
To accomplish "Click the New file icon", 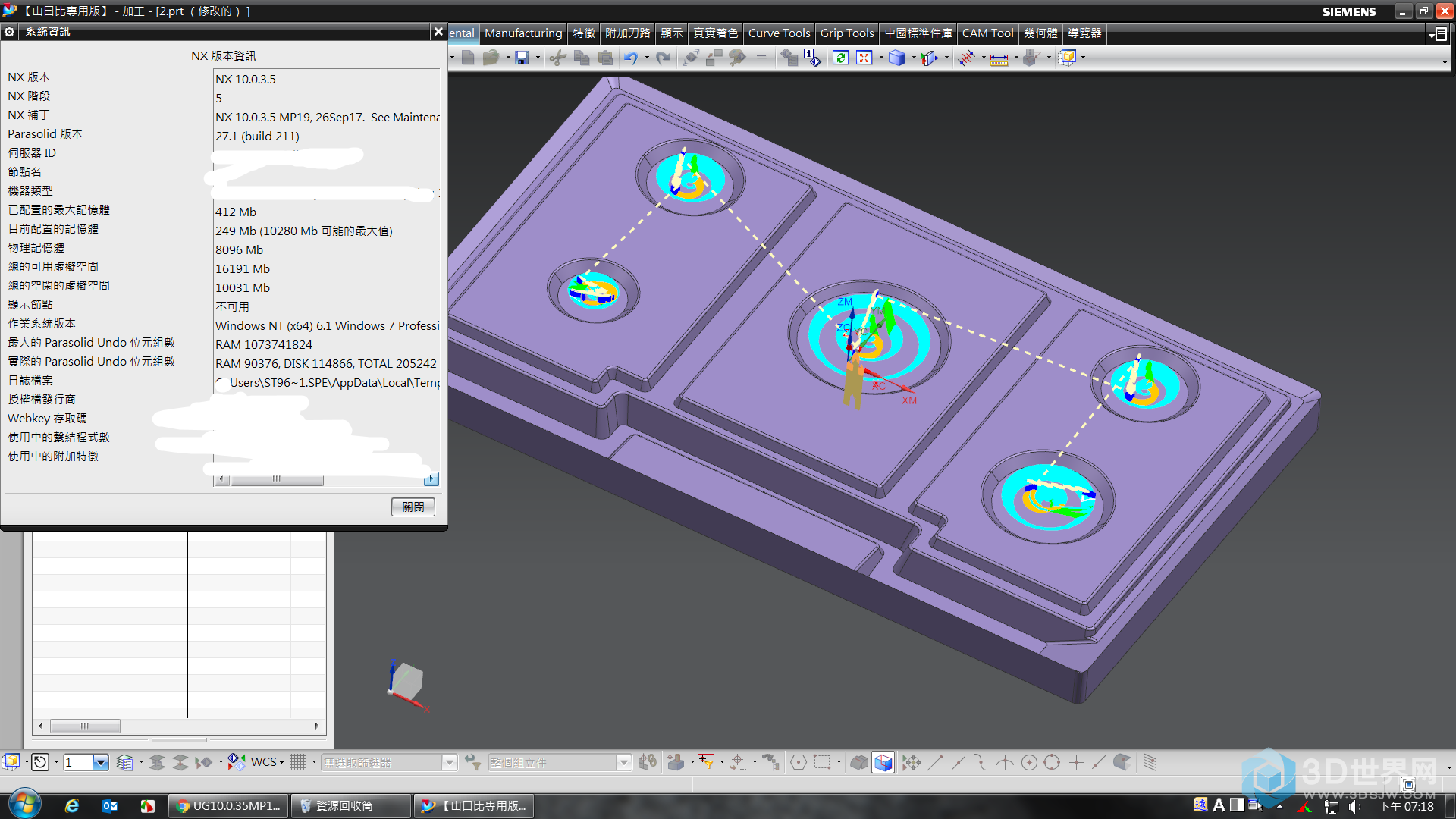I will [468, 58].
